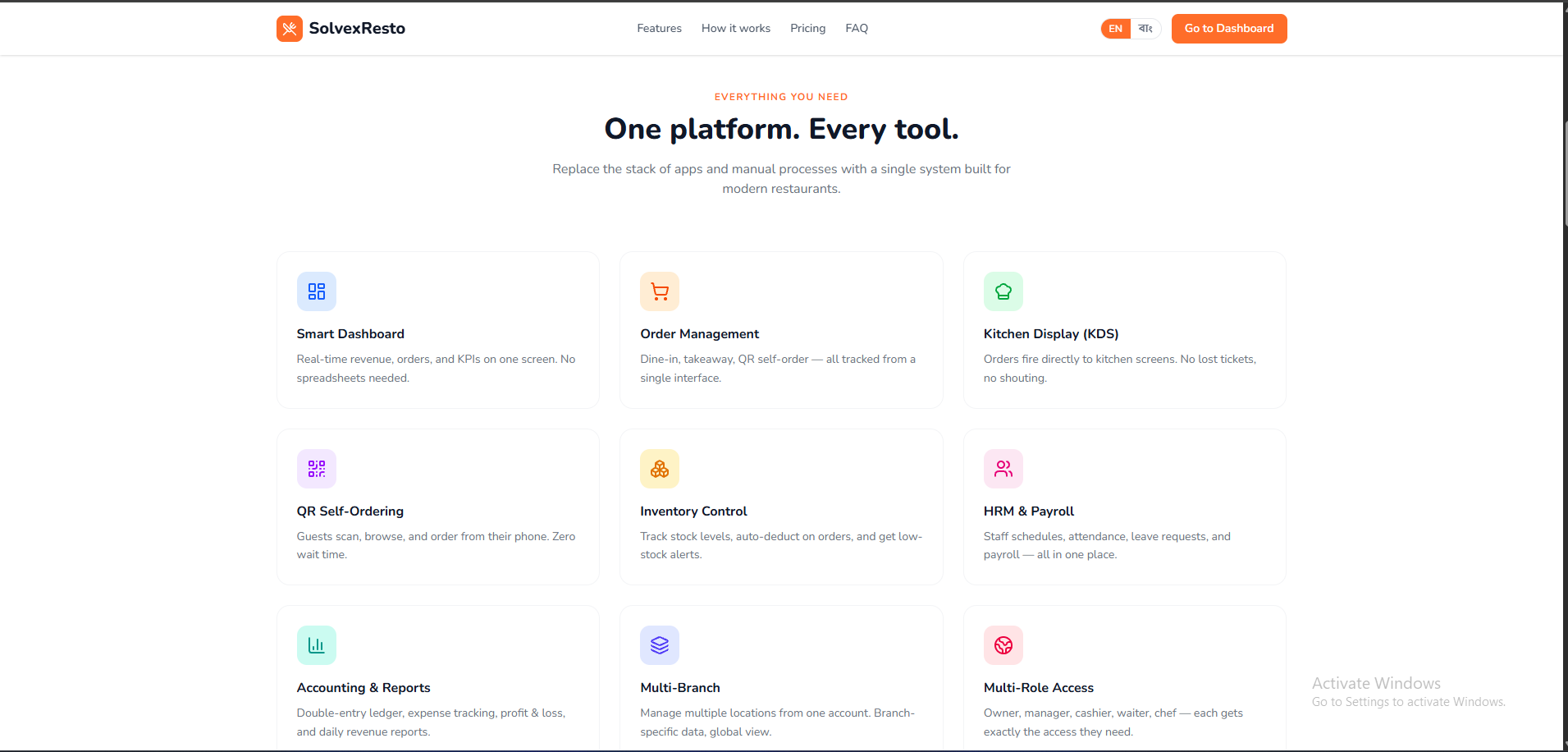The width and height of the screenshot is (1568, 752).
Task: Click the Smart Dashboard grid icon
Action: (x=317, y=291)
